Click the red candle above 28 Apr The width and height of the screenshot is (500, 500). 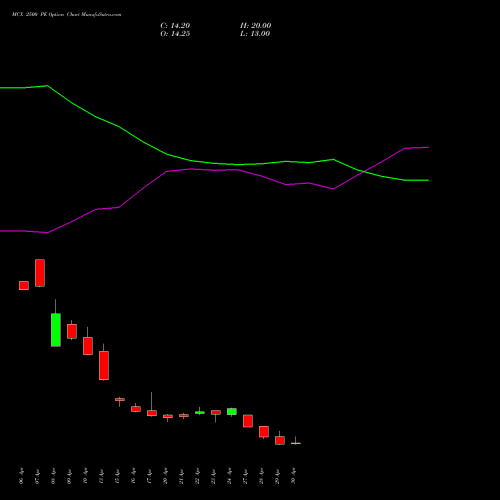coord(264,432)
